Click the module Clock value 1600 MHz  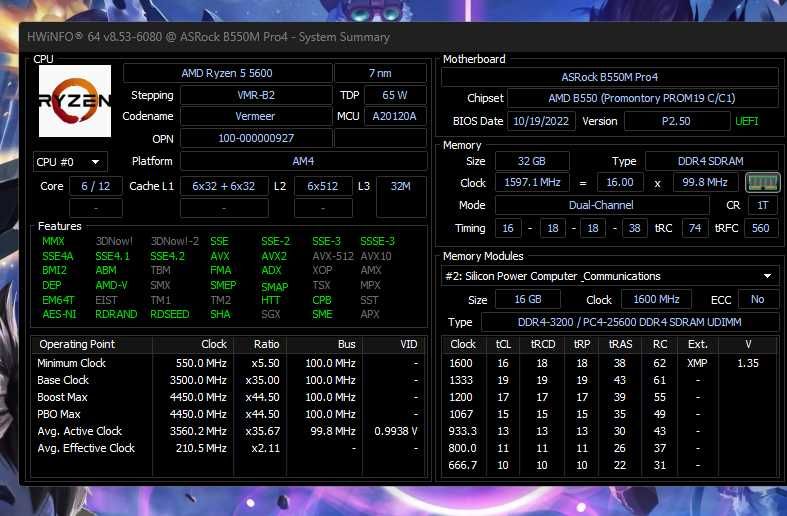coord(657,300)
